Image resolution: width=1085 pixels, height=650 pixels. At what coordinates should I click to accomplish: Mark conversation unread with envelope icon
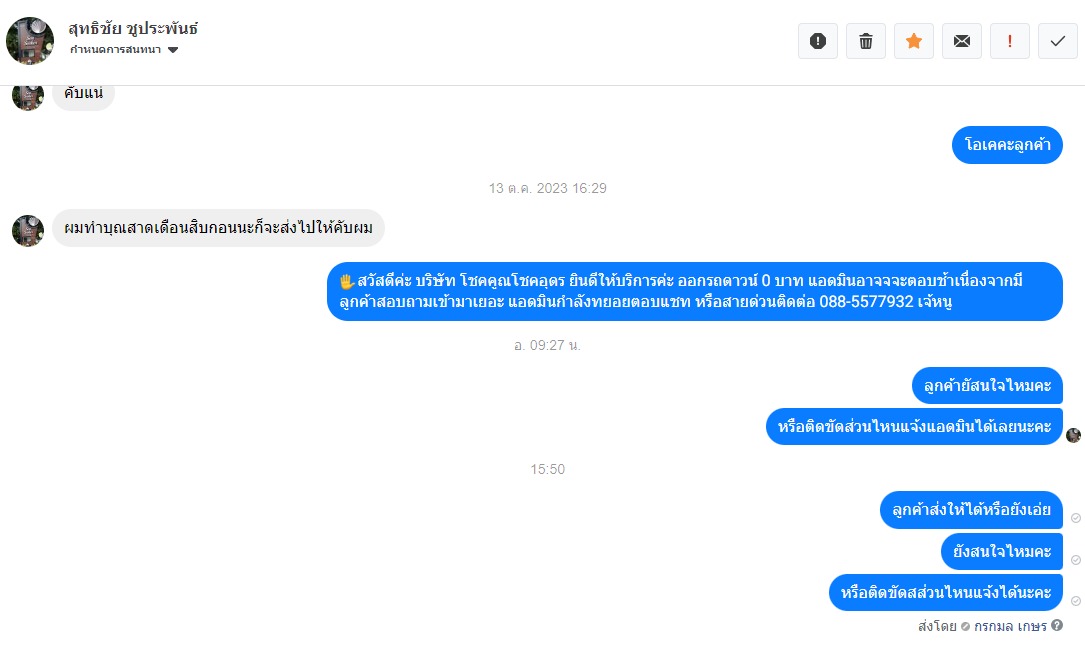coord(962,41)
